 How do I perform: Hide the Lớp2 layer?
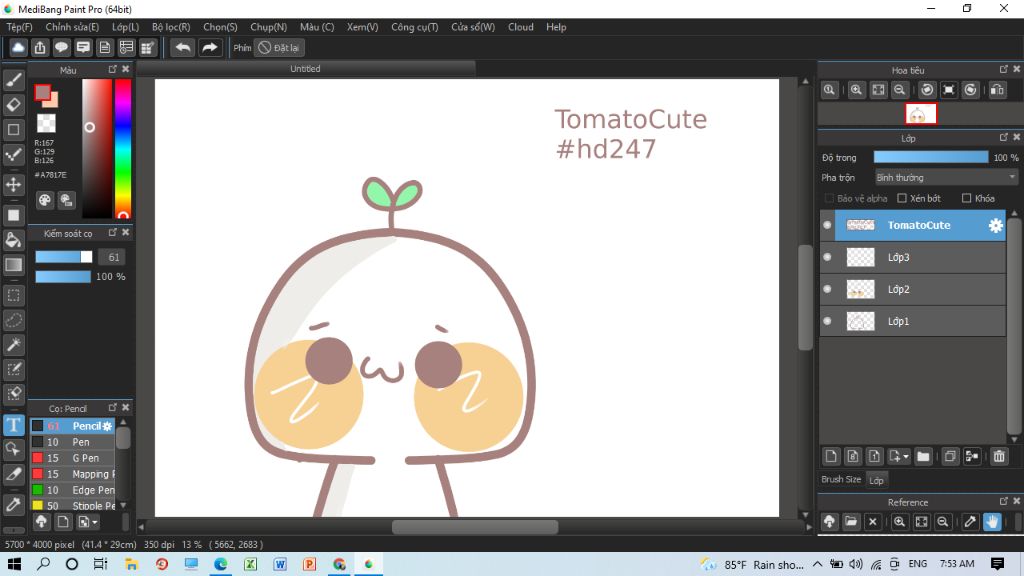tap(827, 289)
